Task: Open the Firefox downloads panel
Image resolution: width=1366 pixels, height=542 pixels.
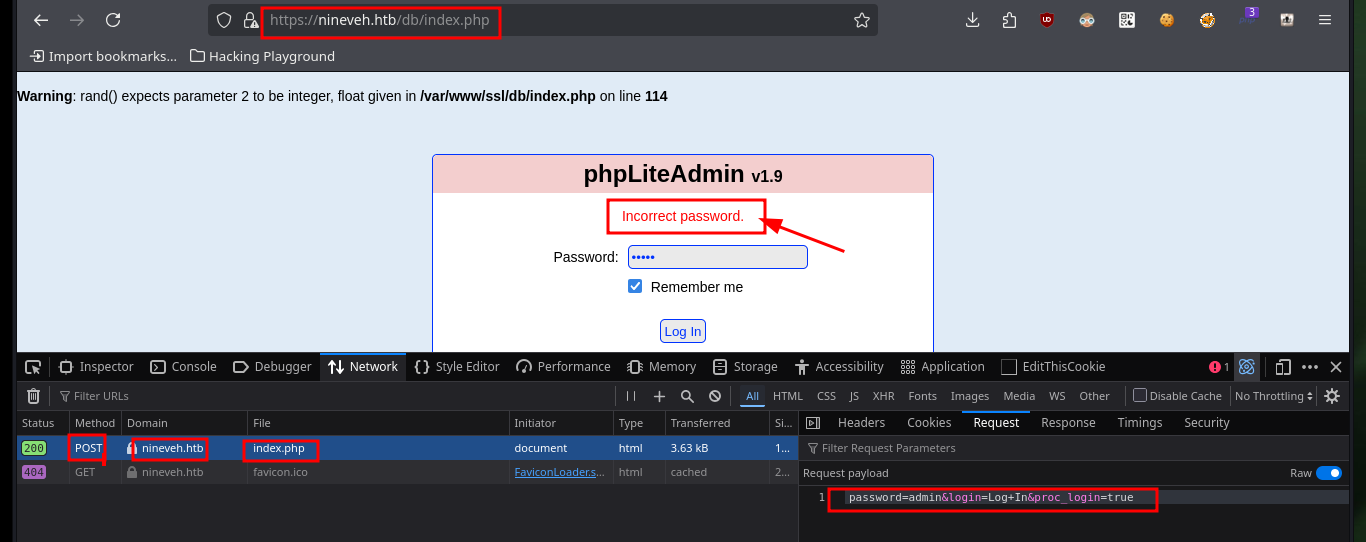Action: coord(972,20)
